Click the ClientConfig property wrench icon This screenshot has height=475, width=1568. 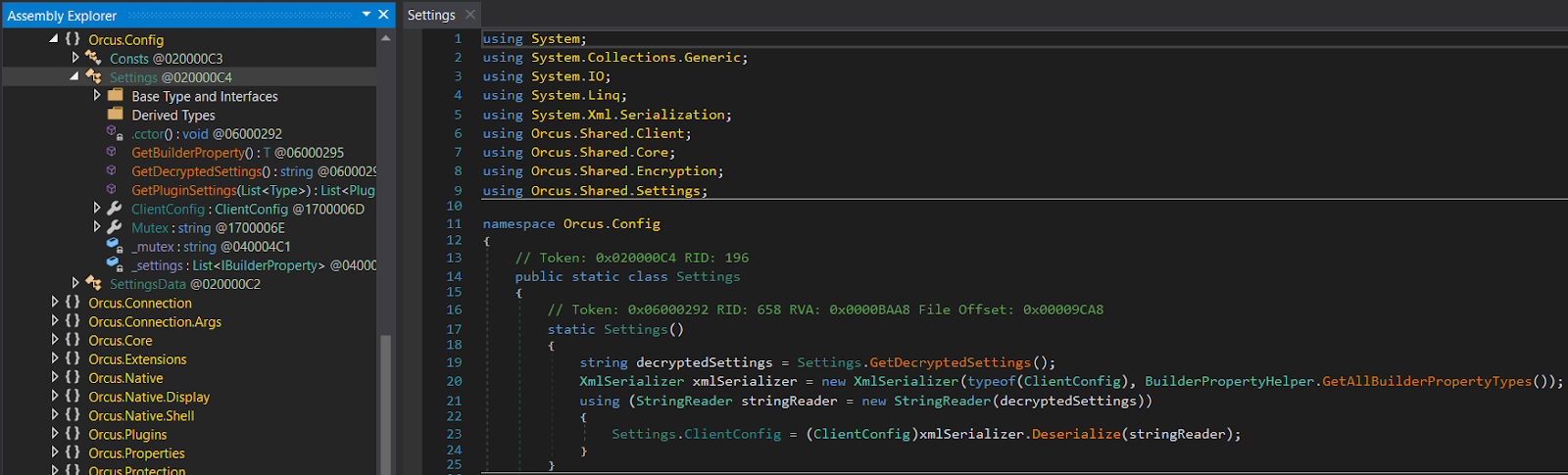tap(115, 209)
